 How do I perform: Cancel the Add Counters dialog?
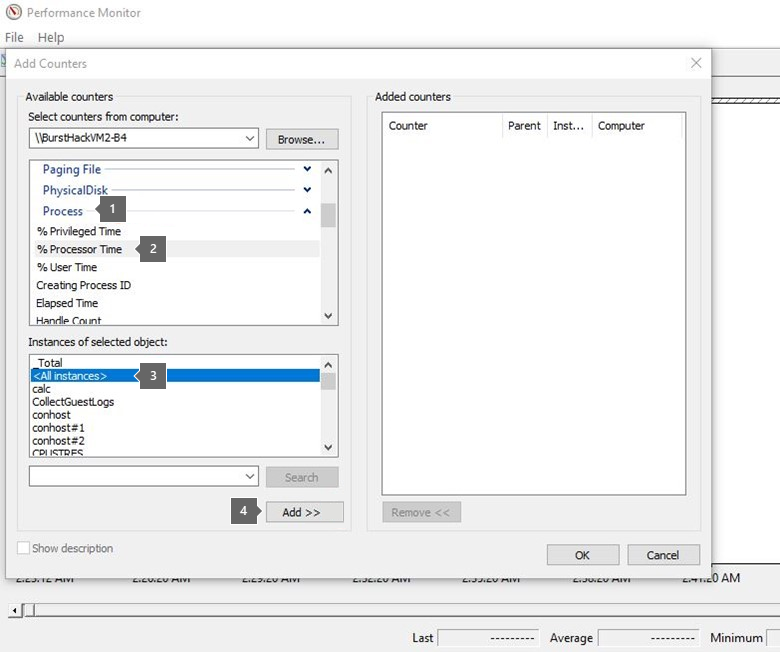[x=662, y=555]
